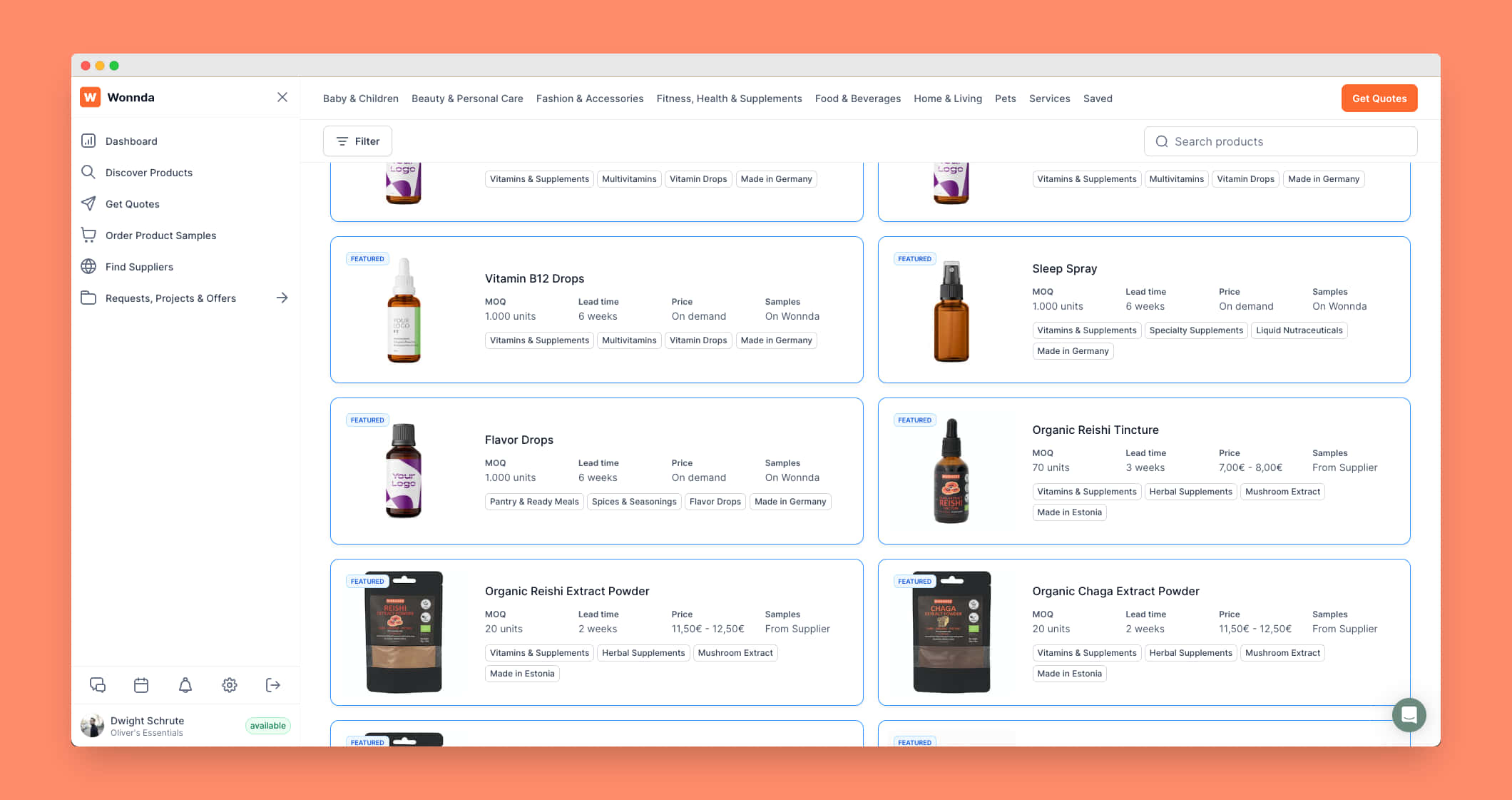Open the Organic Reishi Tincture title
This screenshot has width=1512, height=800.
(1095, 430)
